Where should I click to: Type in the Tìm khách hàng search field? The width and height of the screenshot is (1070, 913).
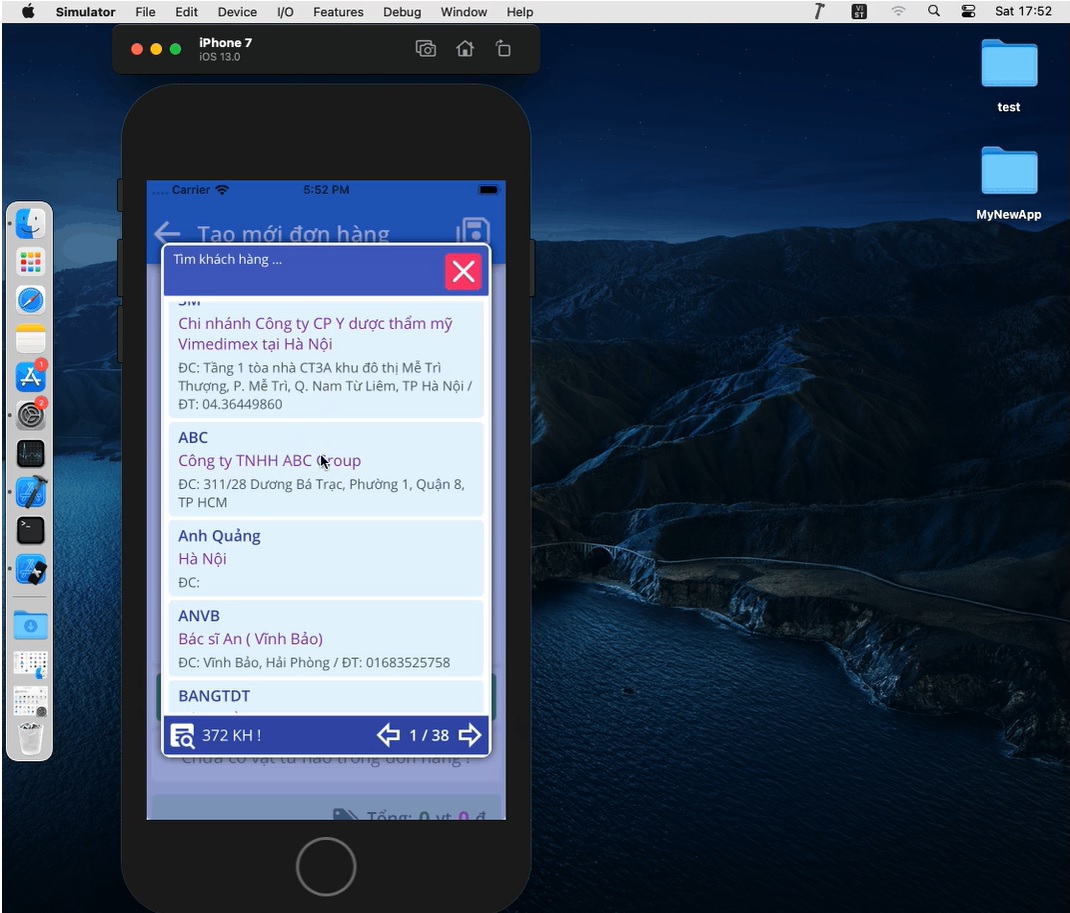(x=300, y=260)
